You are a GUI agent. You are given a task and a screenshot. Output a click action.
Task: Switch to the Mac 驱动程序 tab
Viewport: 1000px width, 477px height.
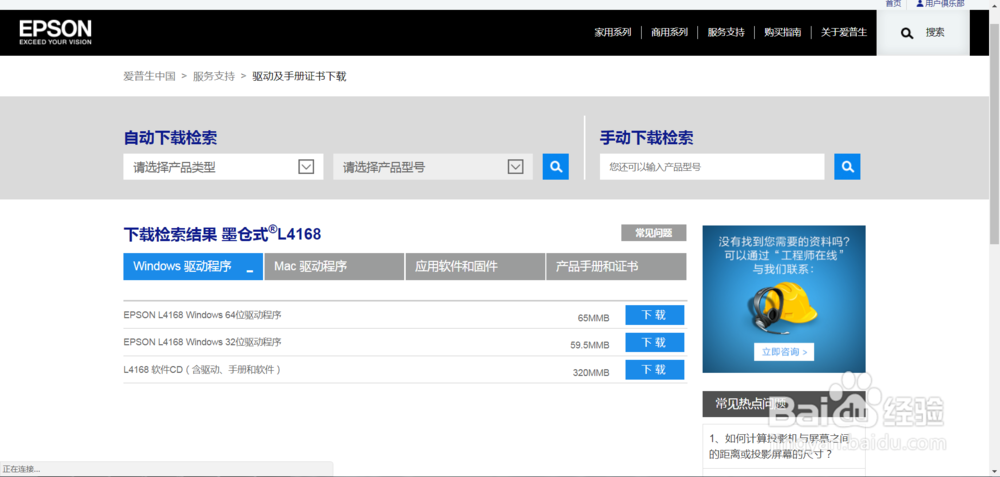pyautogui.click(x=334, y=267)
